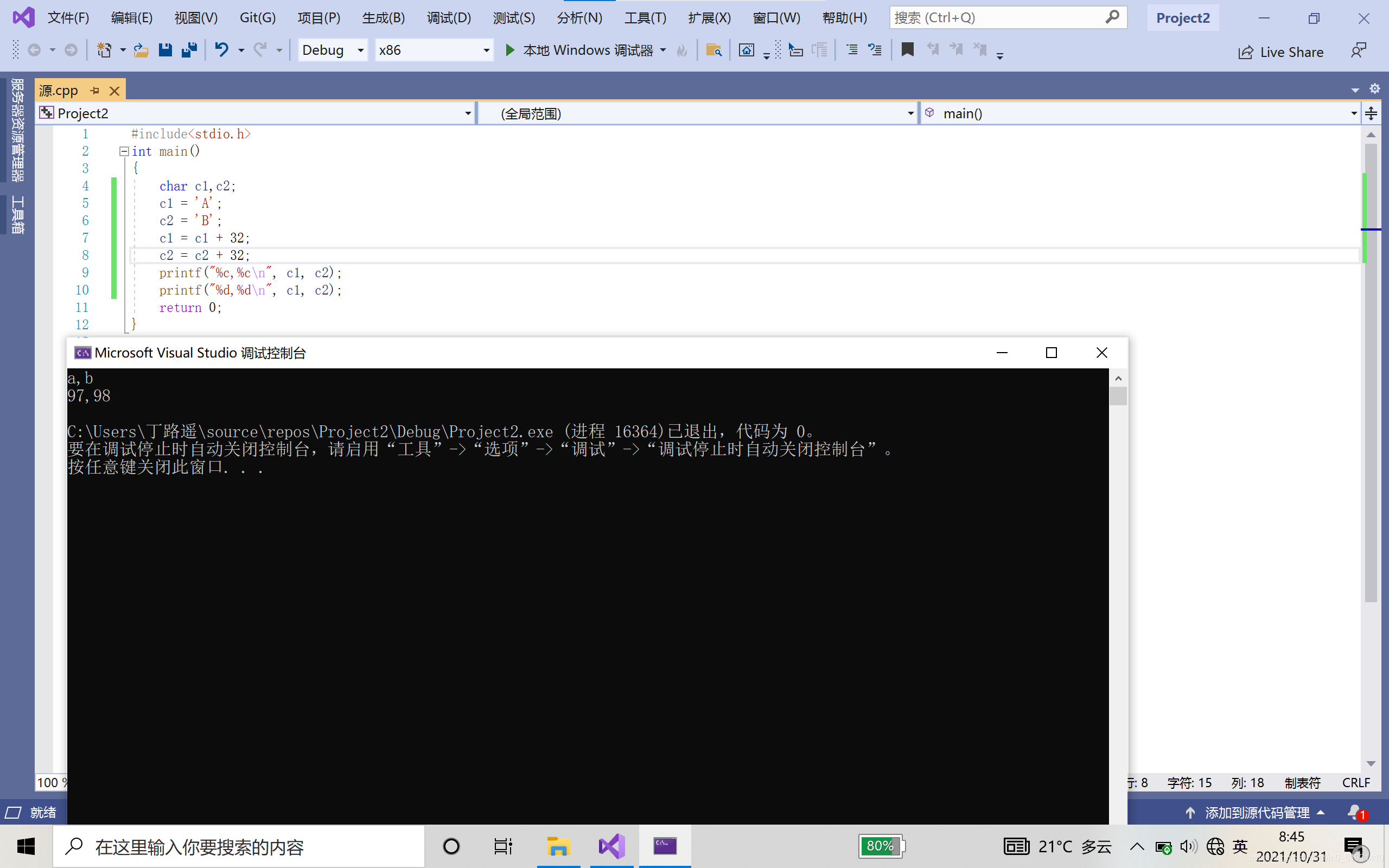Open the 调试(D) menu
Viewport: 1389px width, 868px height.
449,18
